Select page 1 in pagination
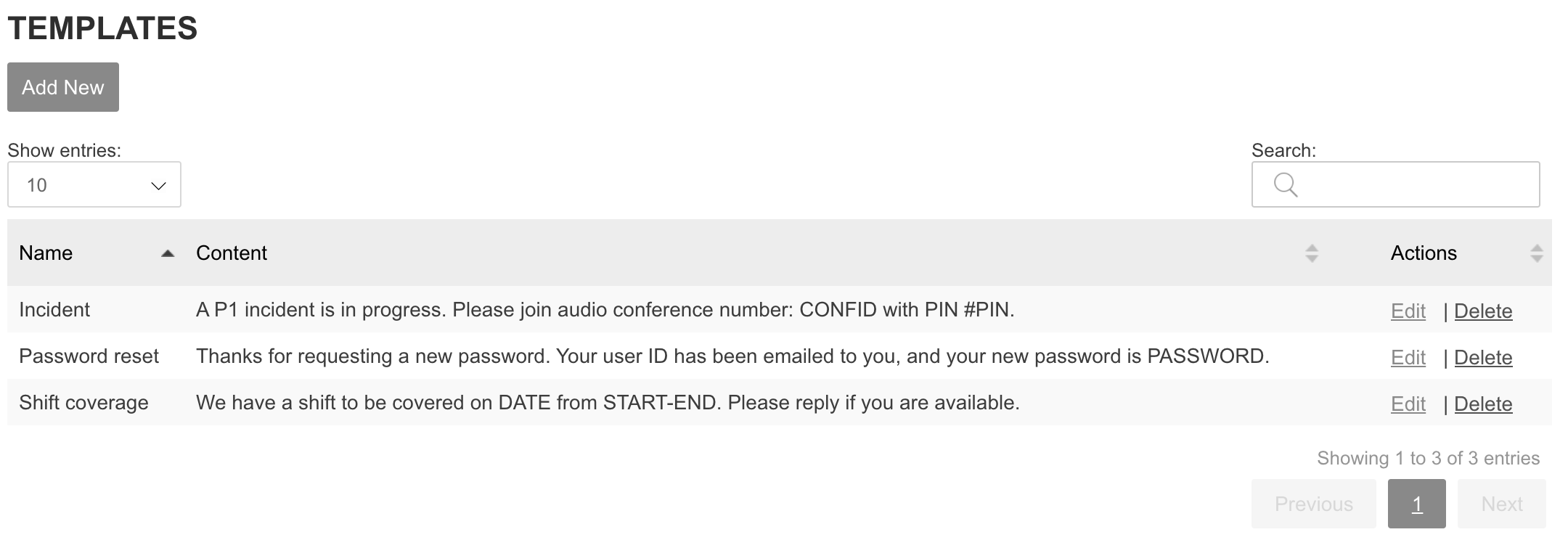Screen dimensions: 1568x540 click(1416, 504)
